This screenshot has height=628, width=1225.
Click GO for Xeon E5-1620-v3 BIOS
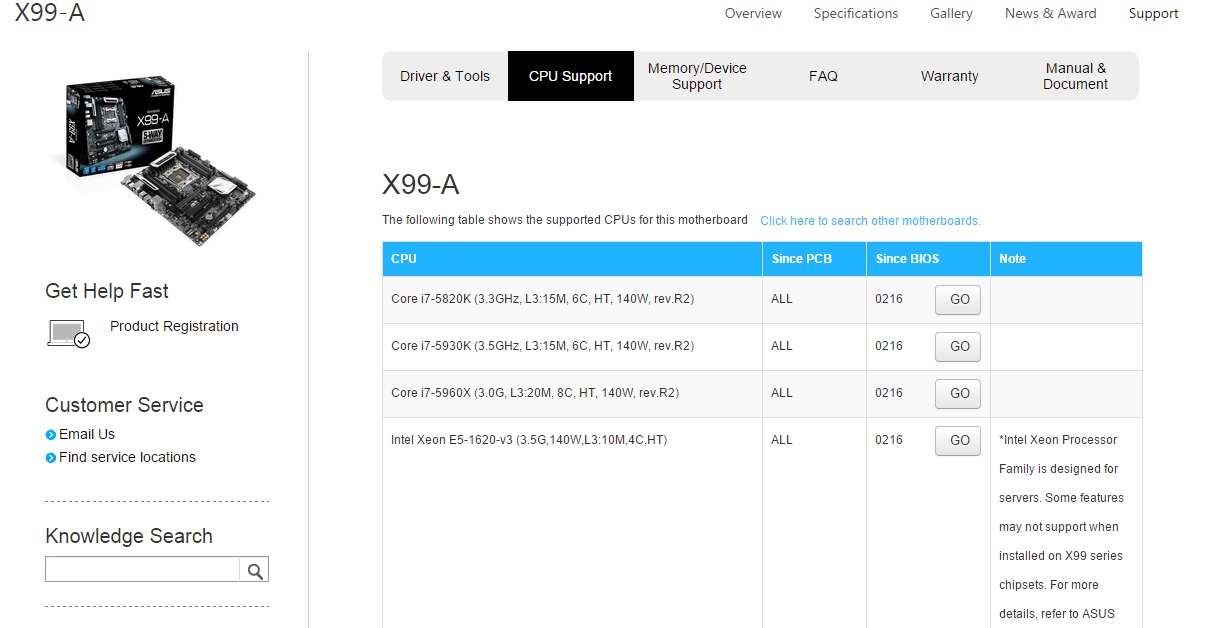click(x=958, y=441)
